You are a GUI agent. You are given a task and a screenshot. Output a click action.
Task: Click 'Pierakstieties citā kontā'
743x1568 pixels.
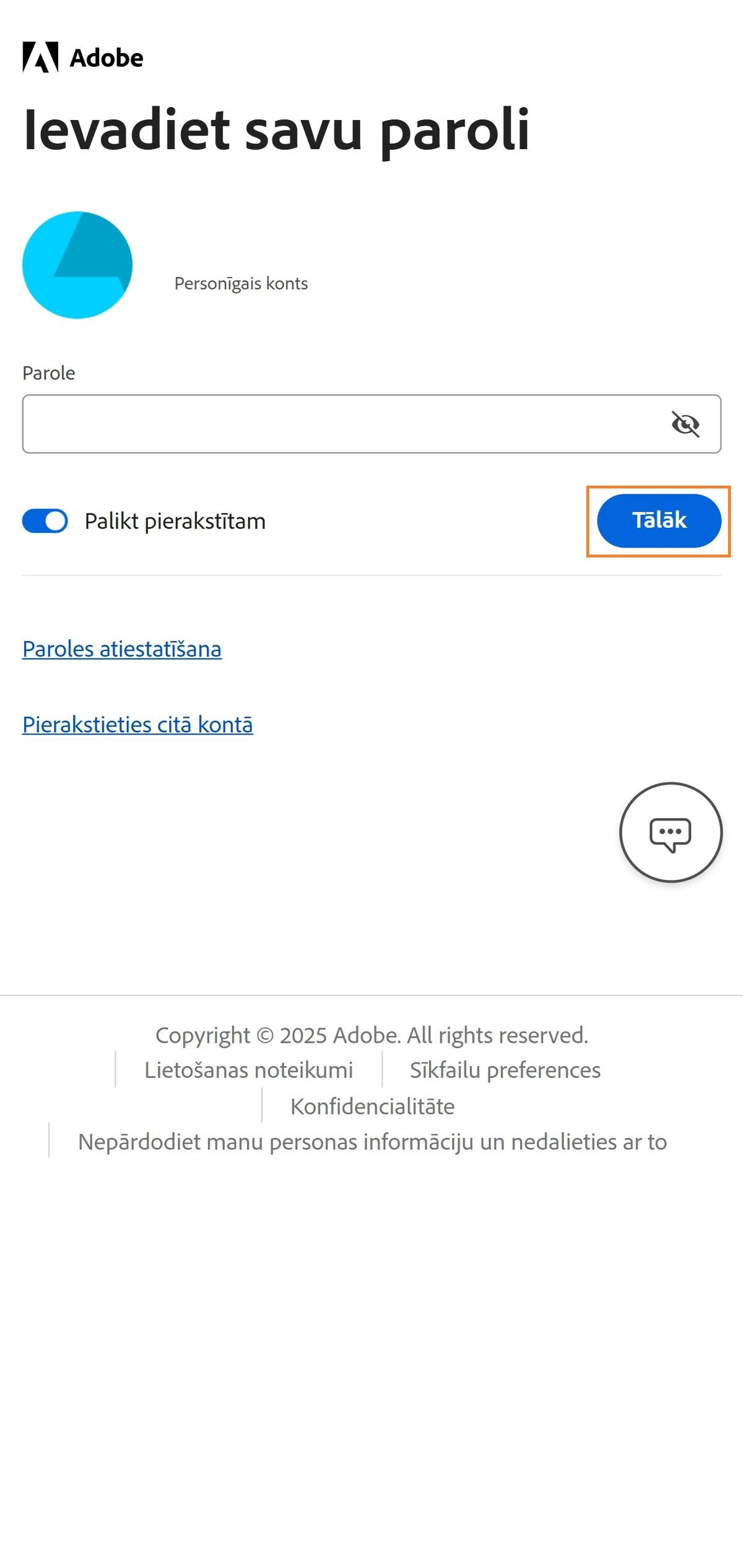click(137, 725)
